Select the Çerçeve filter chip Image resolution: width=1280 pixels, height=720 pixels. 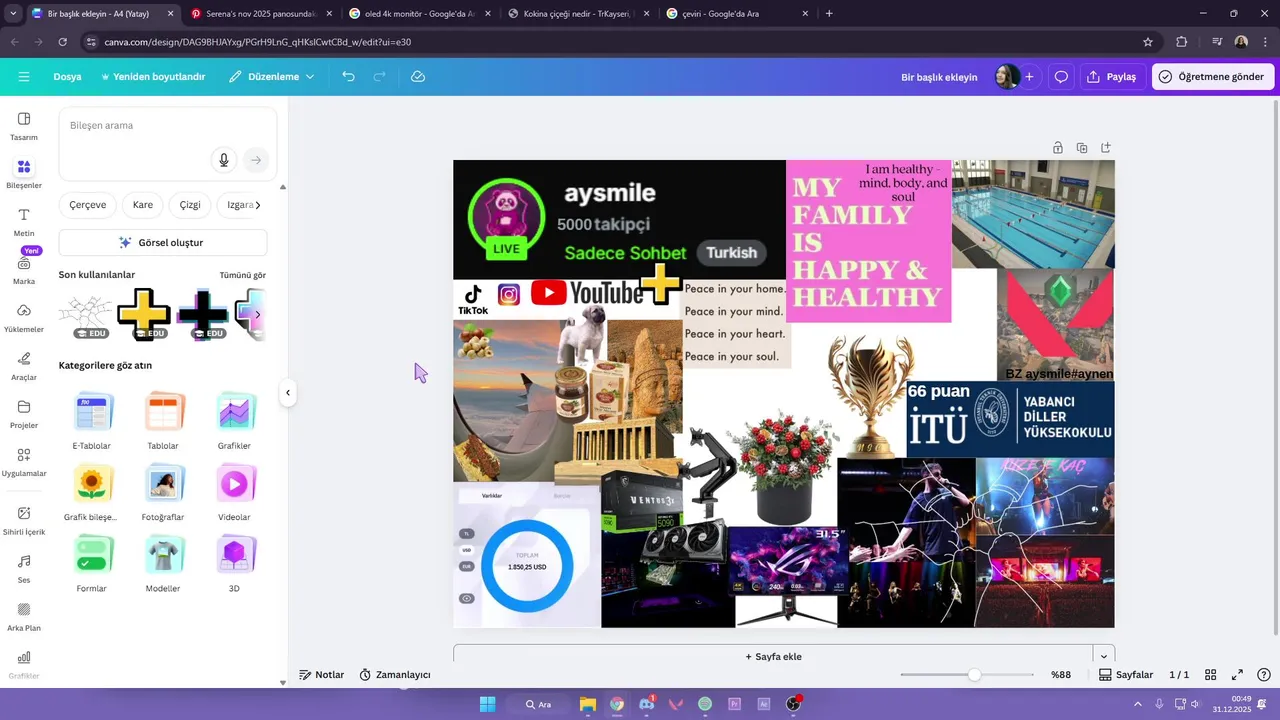[88, 205]
